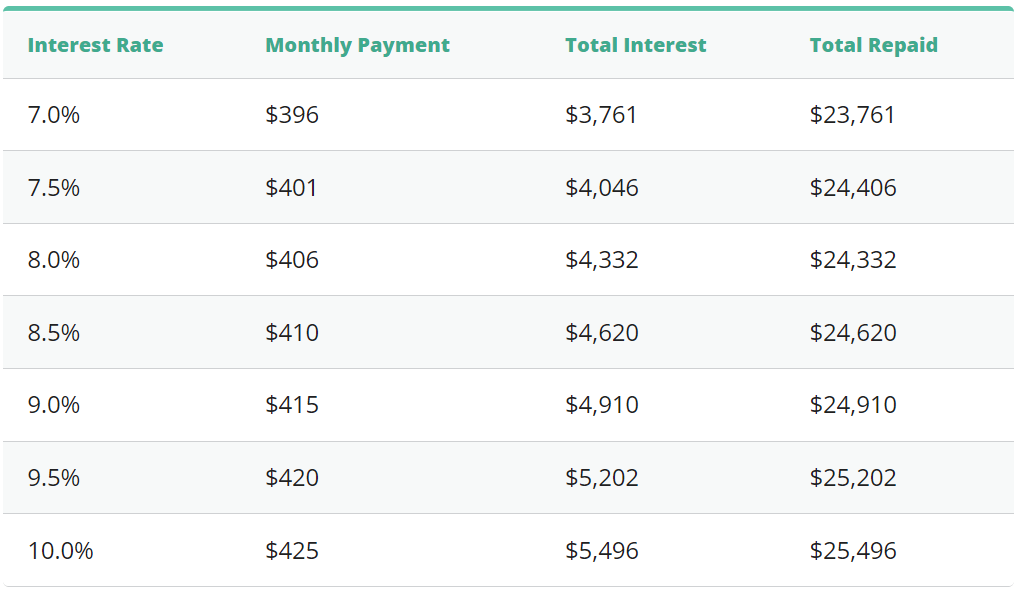Click the $24,910 total repaid value
The width and height of the screenshot is (1018, 592).
[x=852, y=405]
